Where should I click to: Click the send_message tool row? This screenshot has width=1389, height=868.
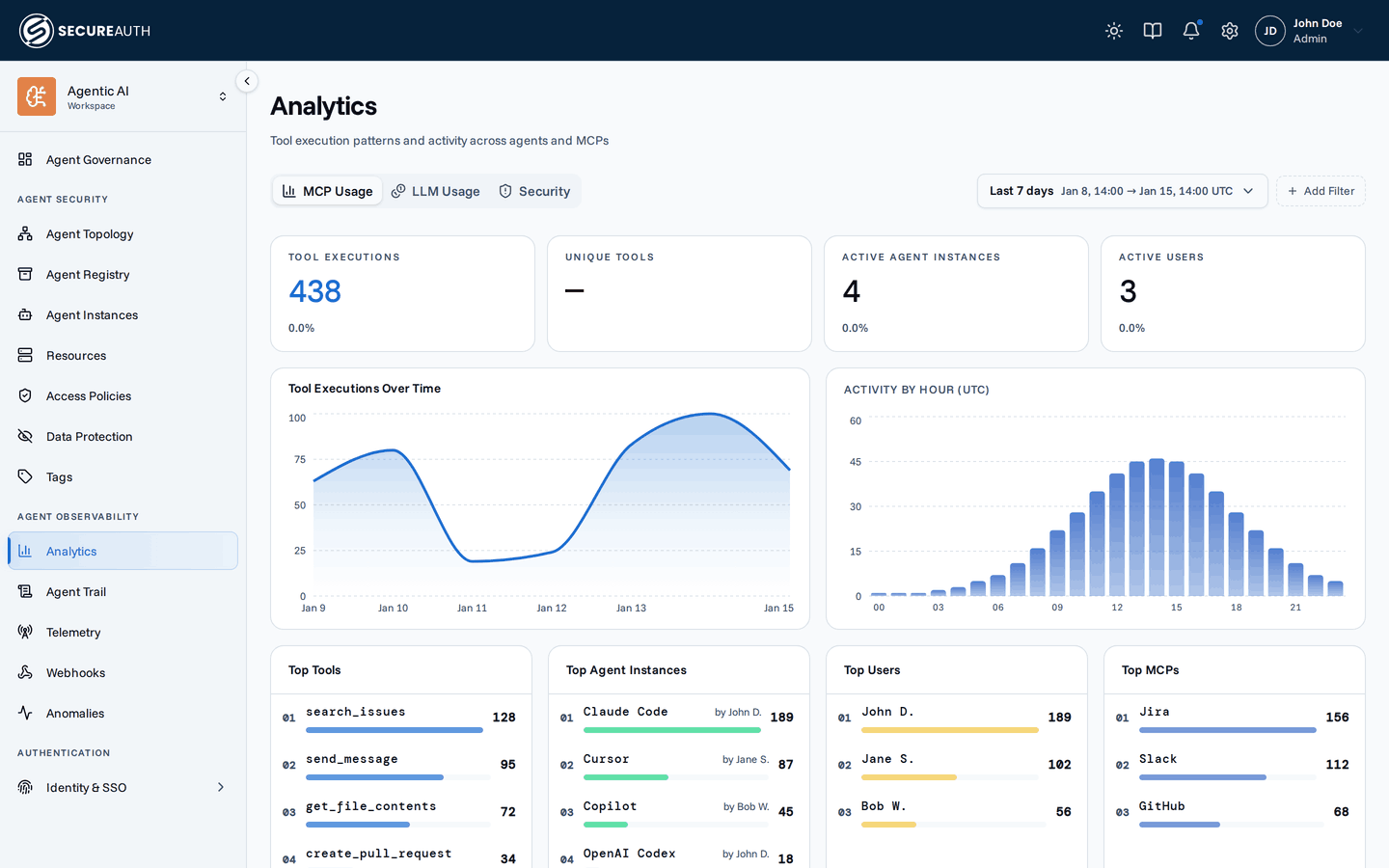(x=401, y=765)
